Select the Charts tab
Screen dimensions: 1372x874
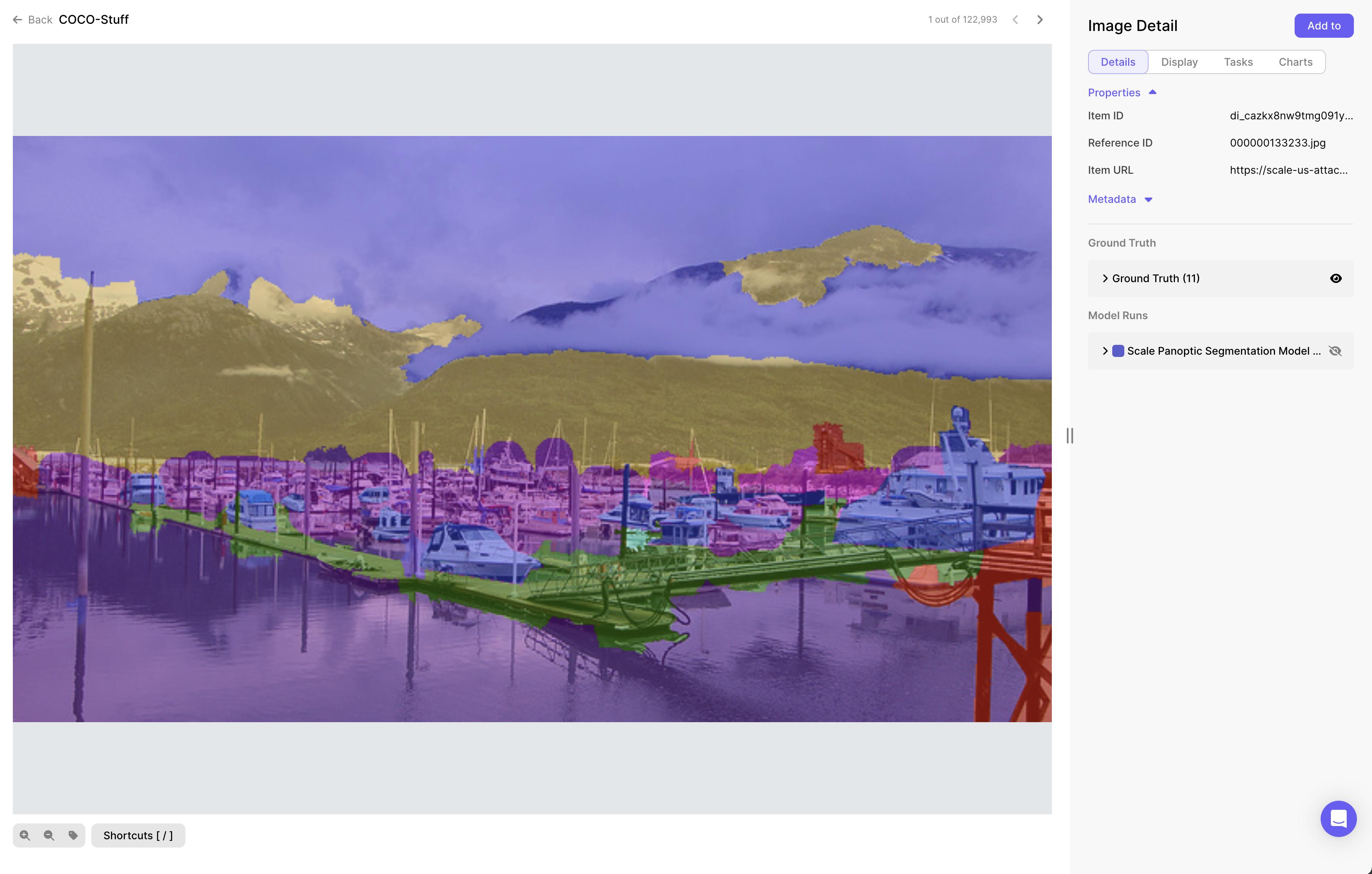point(1295,62)
